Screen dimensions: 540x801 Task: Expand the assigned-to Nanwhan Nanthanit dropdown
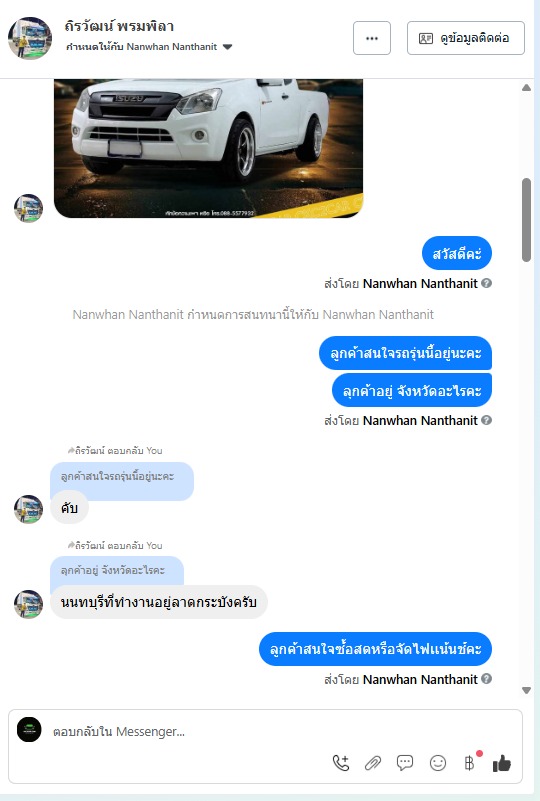click(x=228, y=47)
